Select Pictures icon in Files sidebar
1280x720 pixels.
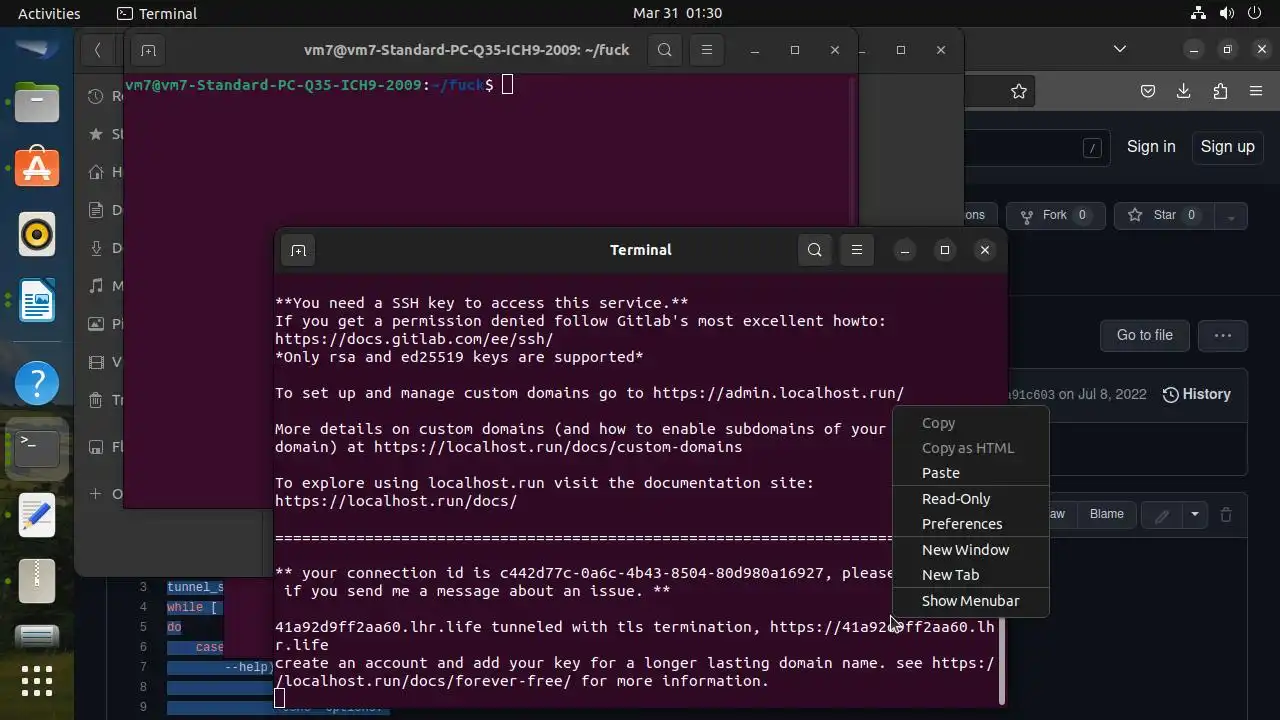tap(96, 324)
